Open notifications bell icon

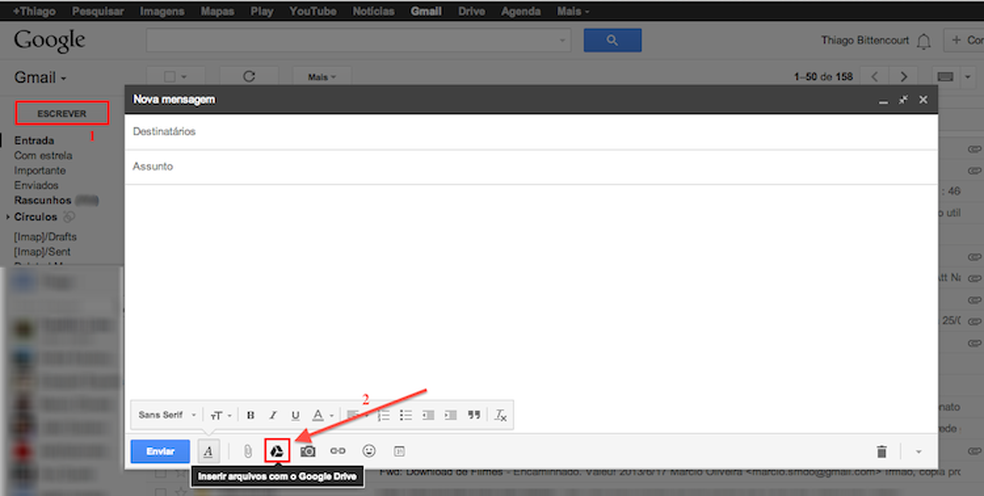(924, 41)
